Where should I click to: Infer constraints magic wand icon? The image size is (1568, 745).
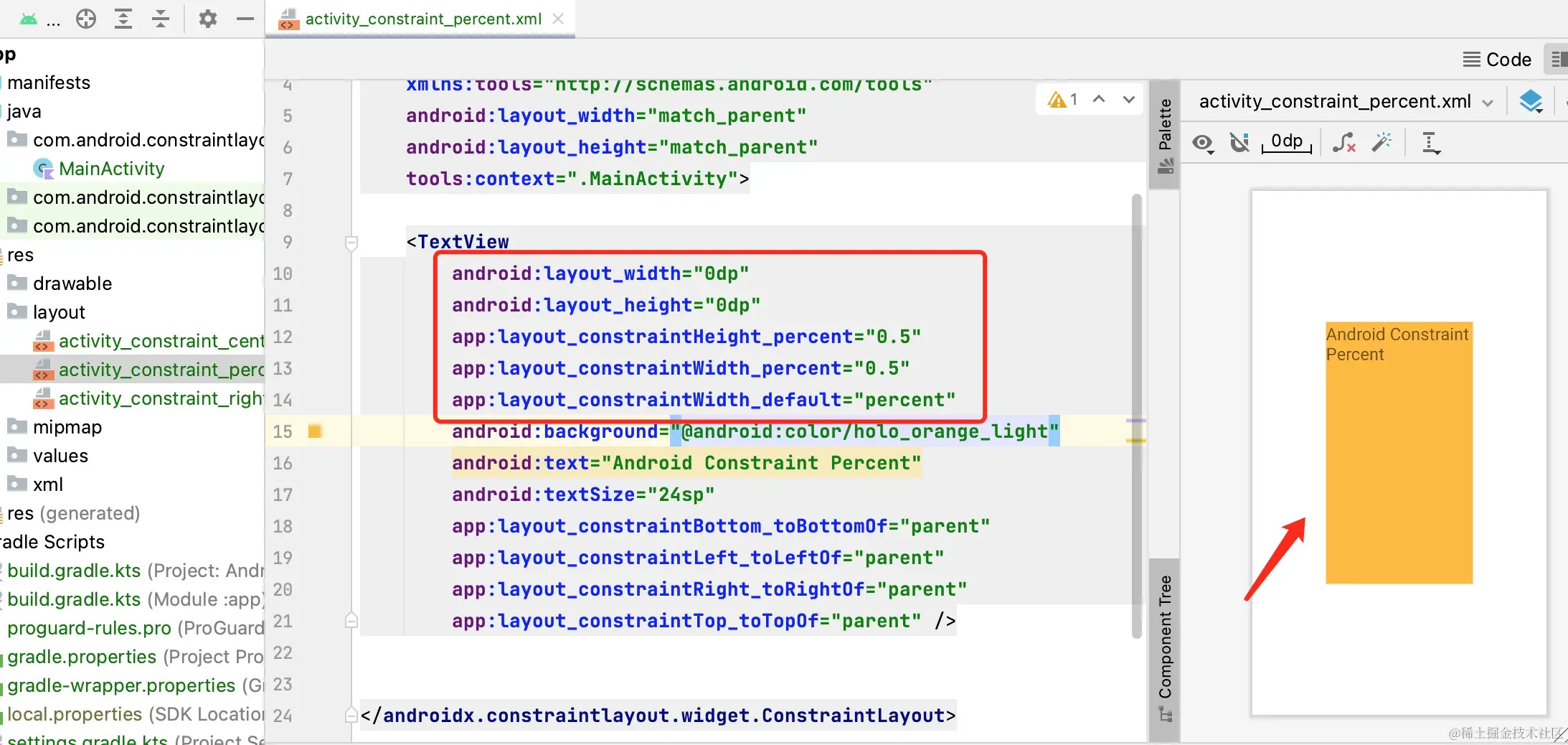1382,143
